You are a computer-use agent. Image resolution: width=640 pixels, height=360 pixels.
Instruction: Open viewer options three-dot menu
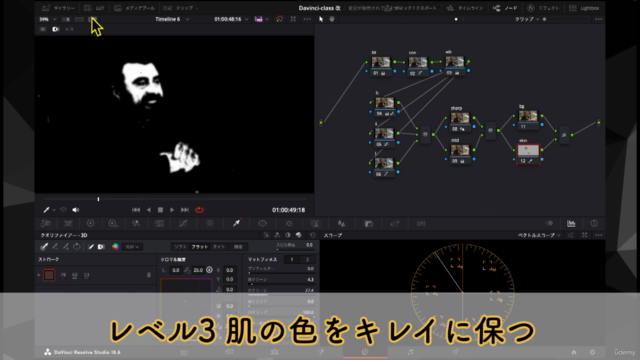pyautogui.click(x=307, y=19)
